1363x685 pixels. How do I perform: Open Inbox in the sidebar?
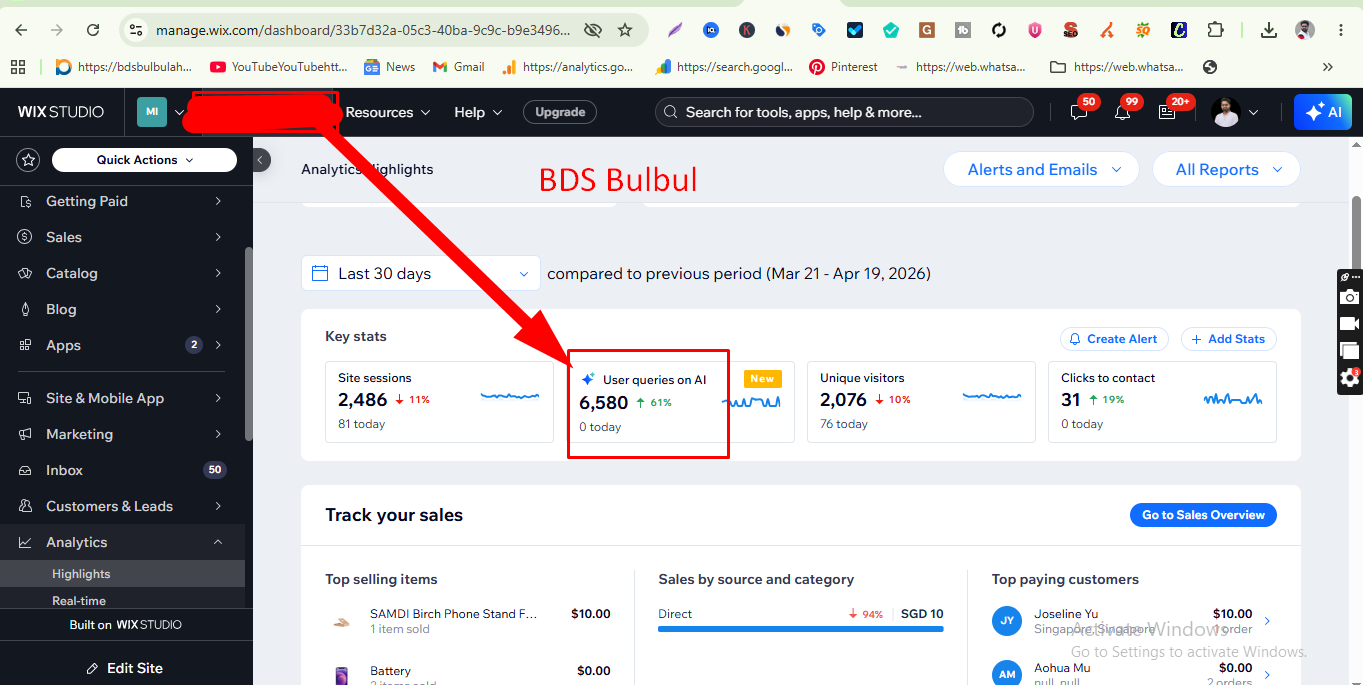click(122, 470)
